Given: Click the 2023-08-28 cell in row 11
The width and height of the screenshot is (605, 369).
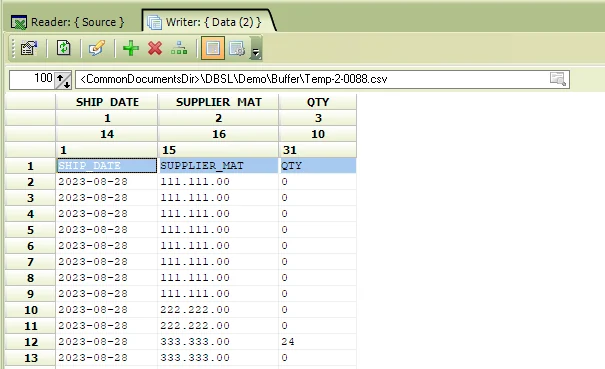Looking at the screenshot, I should (x=107, y=326).
